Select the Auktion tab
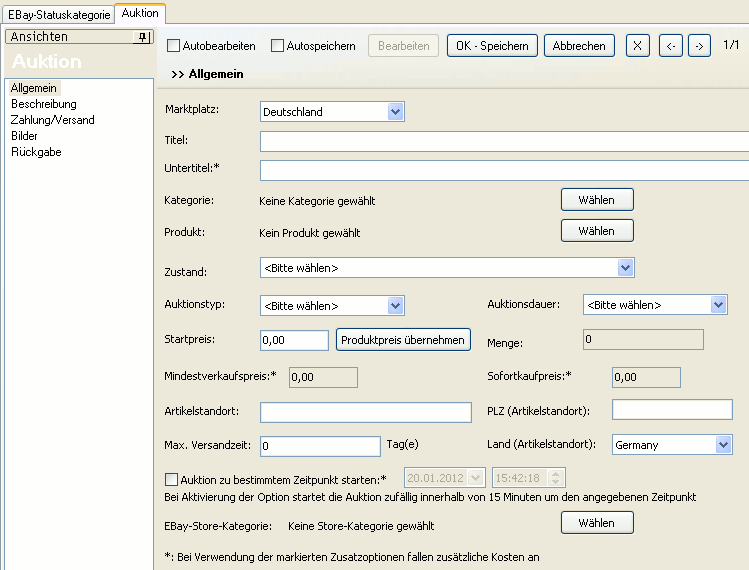Image resolution: width=749 pixels, height=570 pixels. click(x=140, y=13)
